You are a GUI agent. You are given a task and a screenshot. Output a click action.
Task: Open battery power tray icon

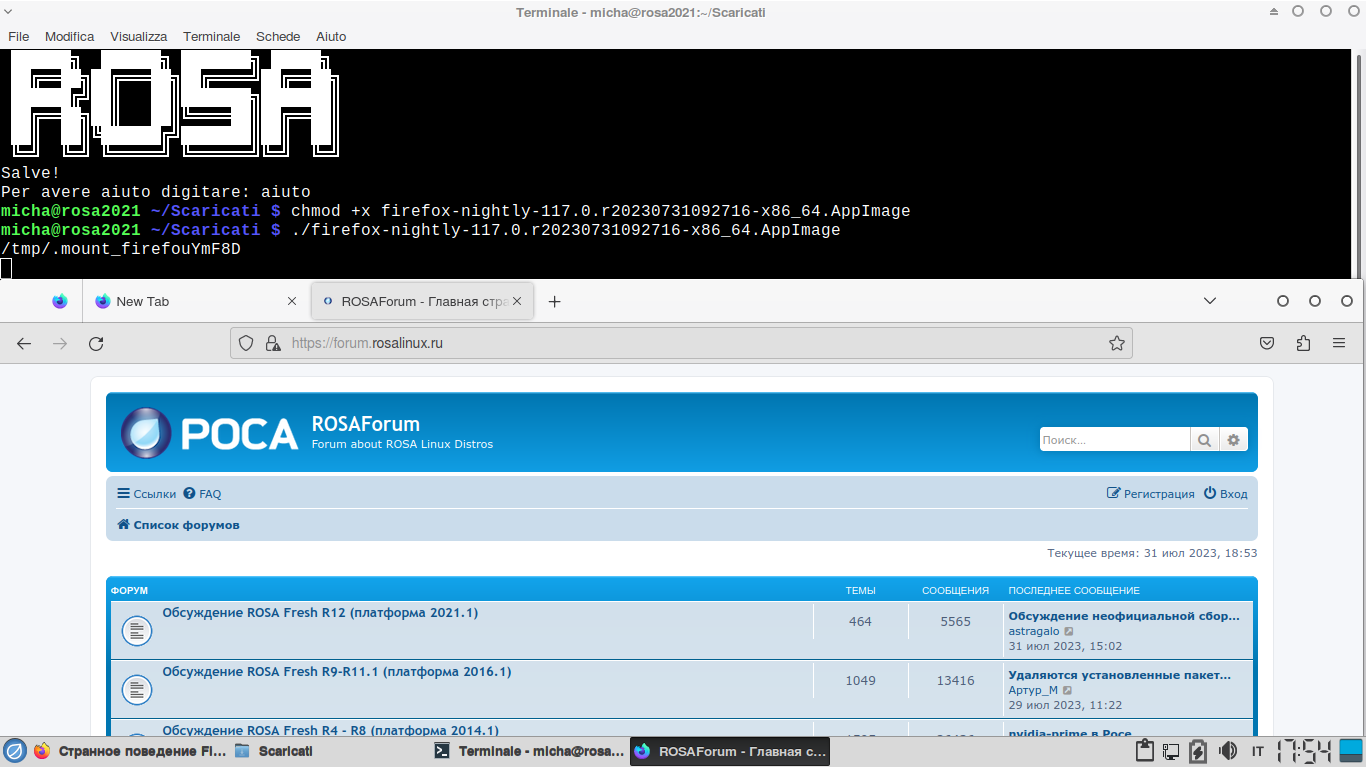coord(1197,751)
